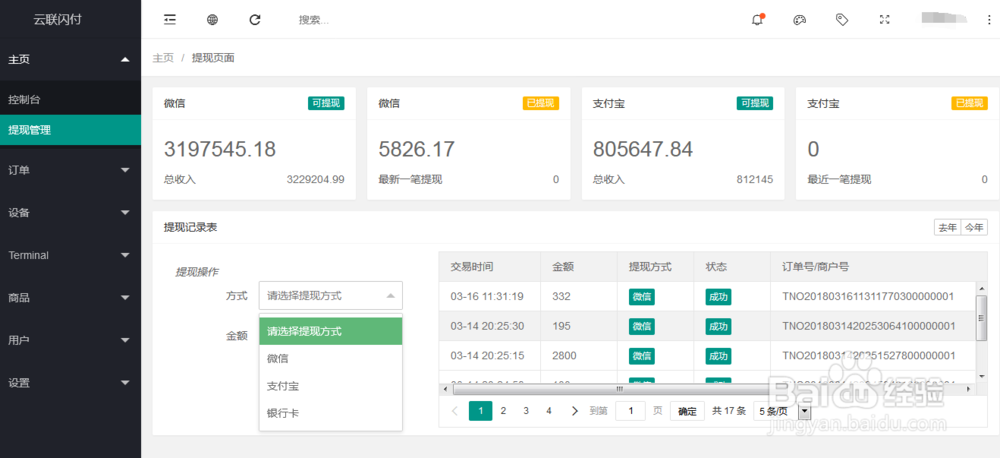
Task: Click the 状态 column header
Action: pos(732,267)
